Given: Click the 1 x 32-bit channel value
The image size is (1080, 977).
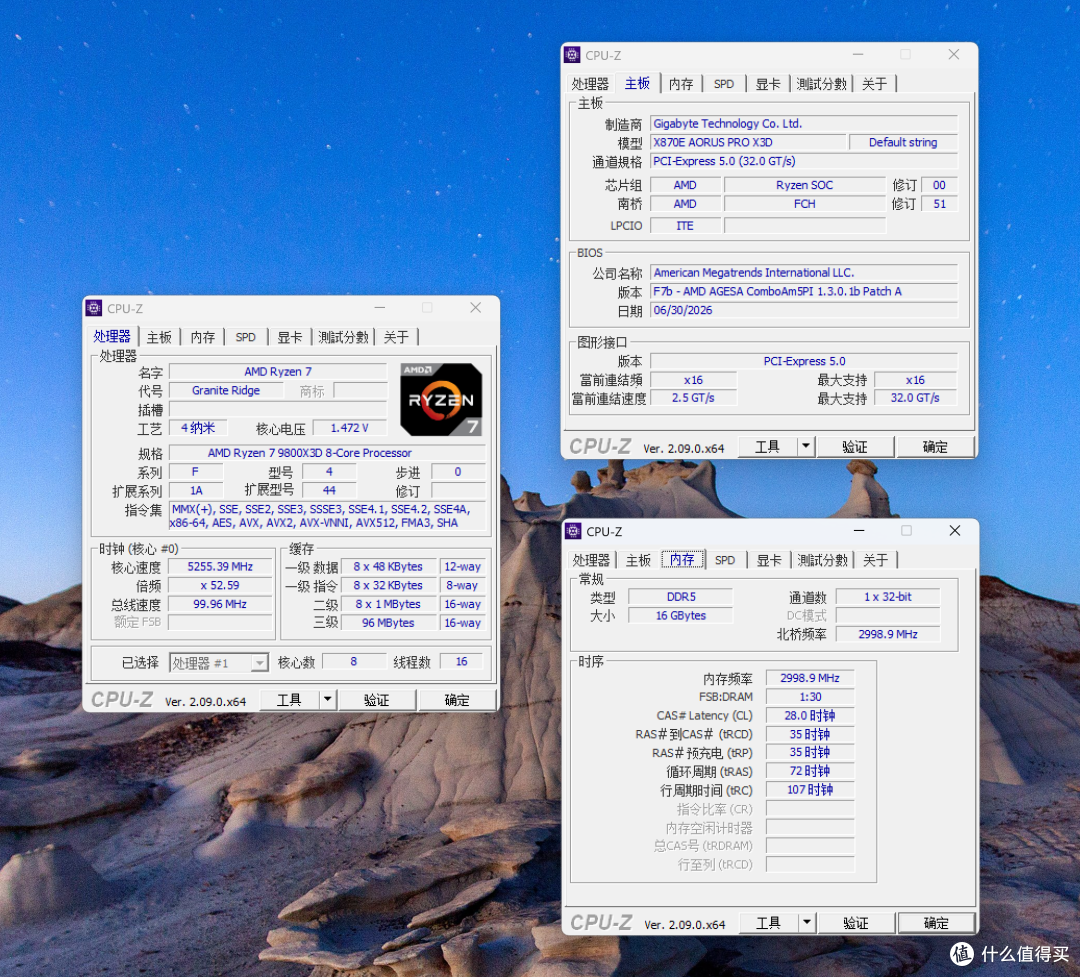Looking at the screenshot, I should tap(888, 597).
